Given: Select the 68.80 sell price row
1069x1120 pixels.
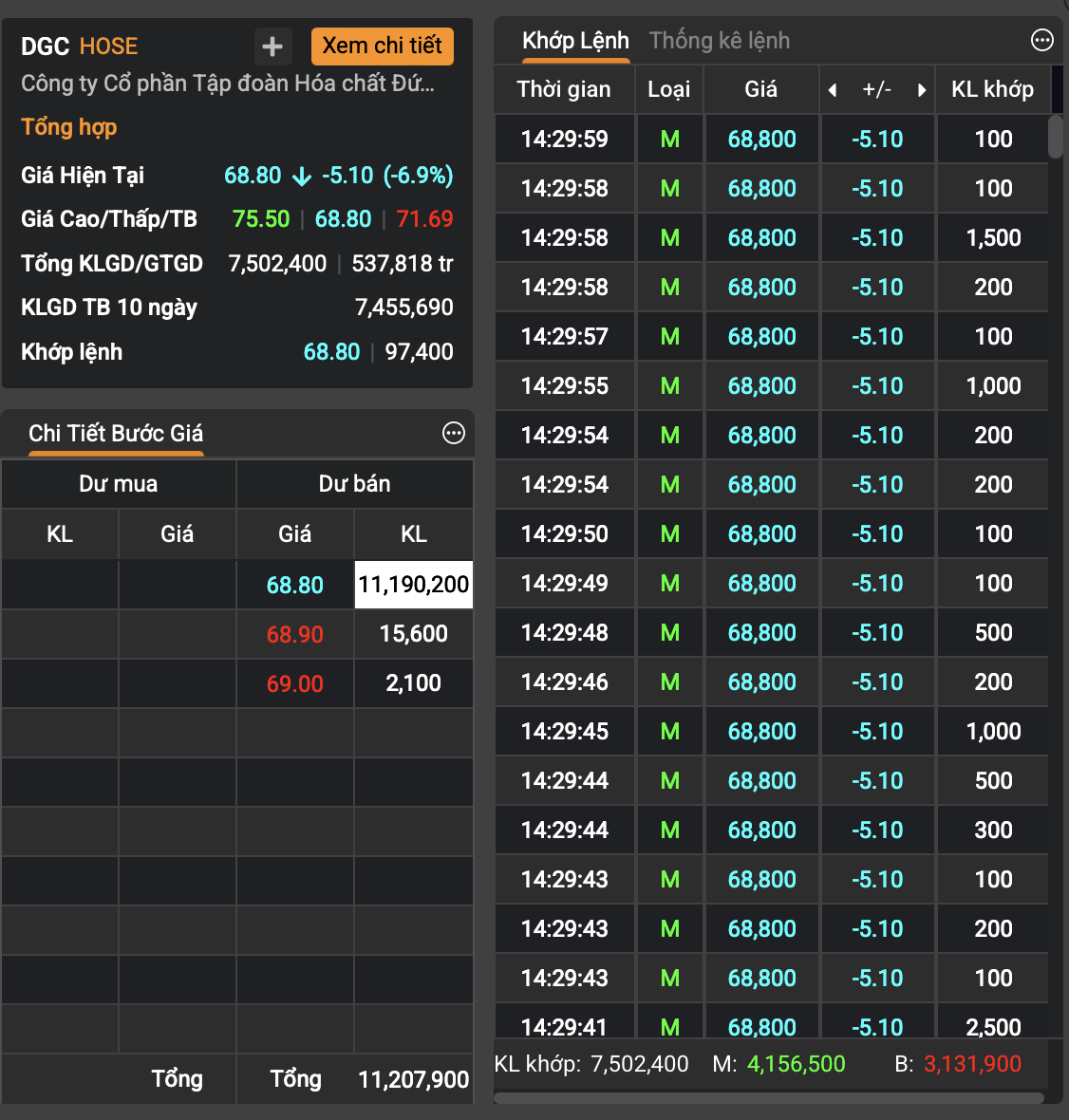Looking at the screenshot, I should (294, 585).
